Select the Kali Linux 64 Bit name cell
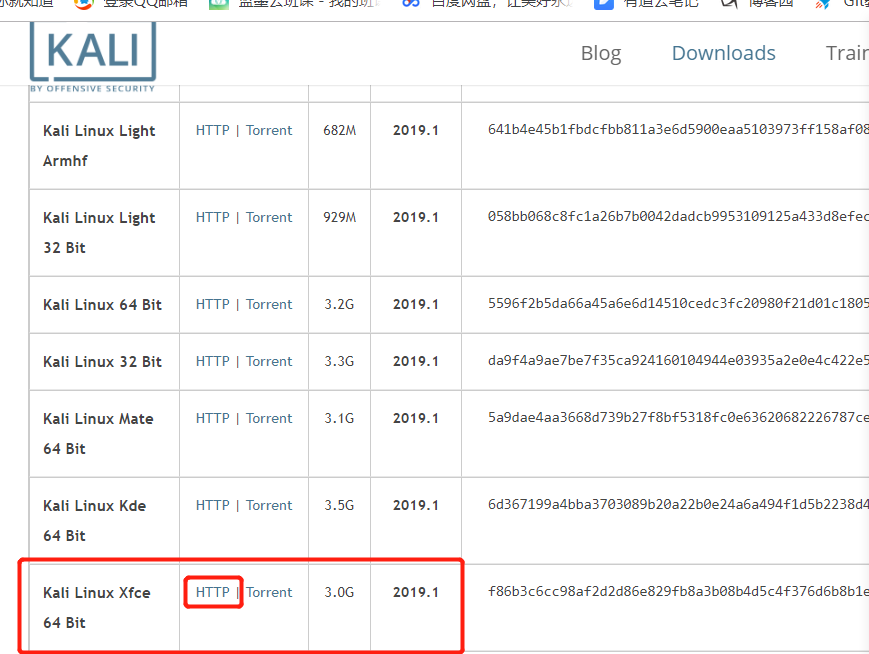869x654 pixels. 105,305
